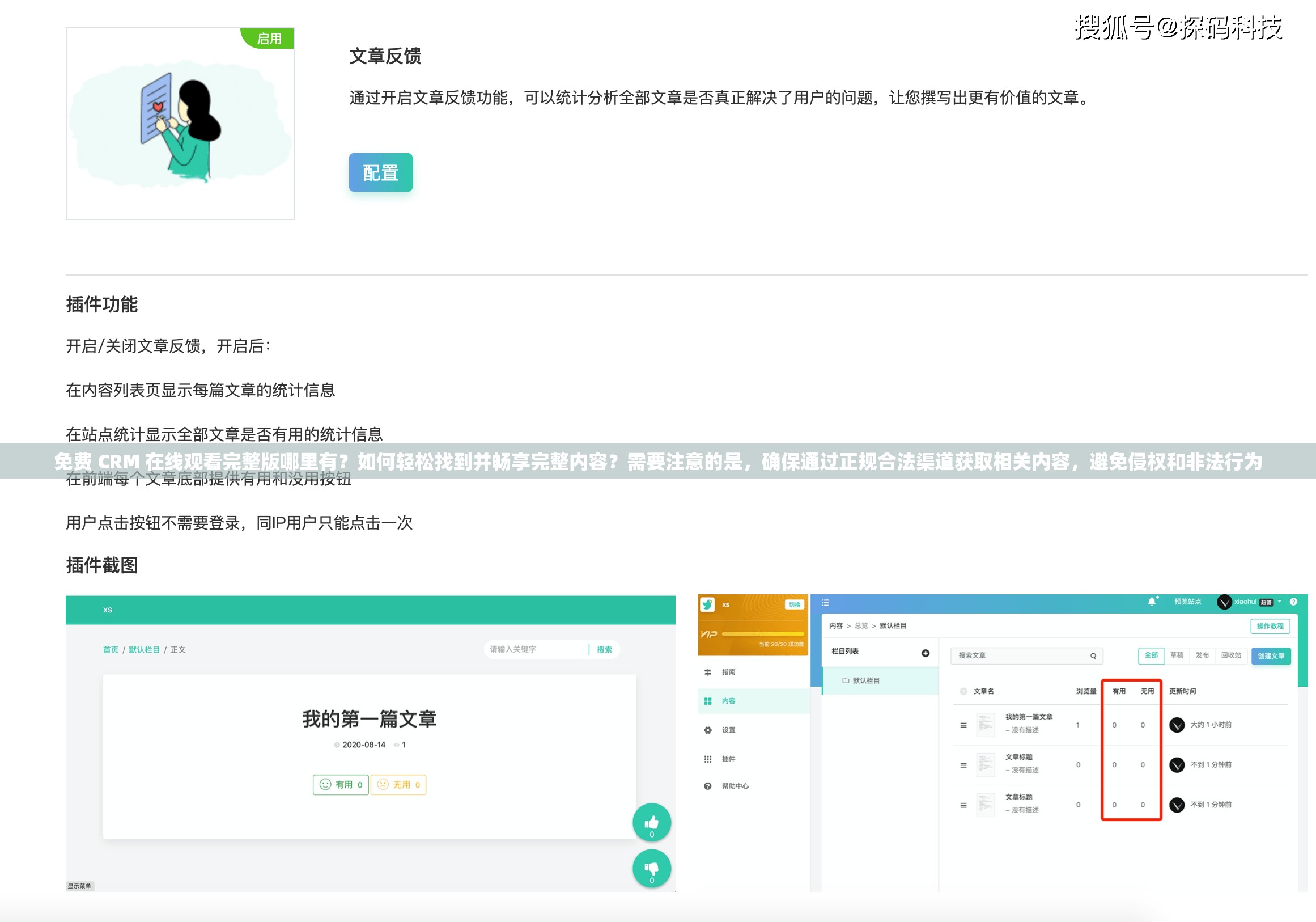Screen dimensions: 1316x922
Task: Click the question mark icon beside 帮助中心
Action: [x=708, y=786]
